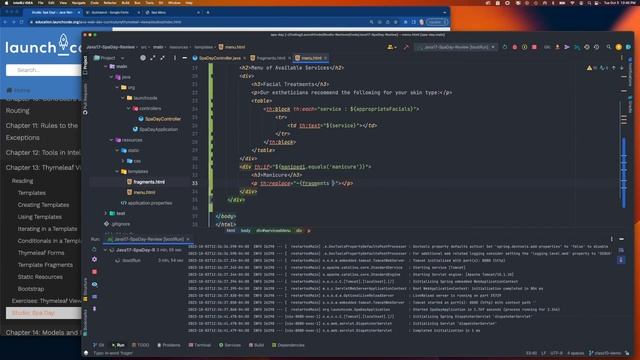Image resolution: width=640 pixels, height=360 pixels.
Task: Go to previous highlighted problem up arrow
Action: click(x=613, y=68)
